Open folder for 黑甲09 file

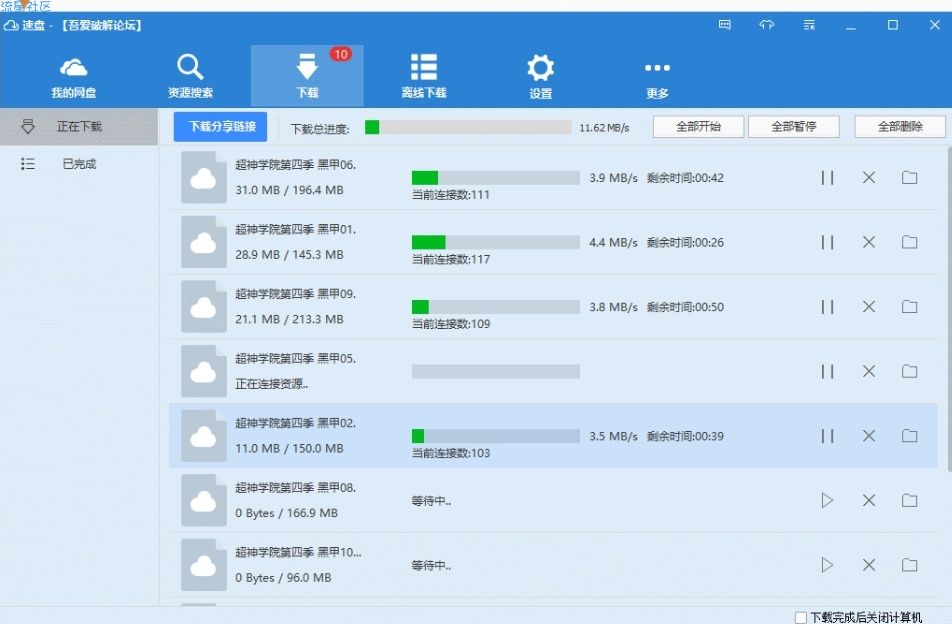pyautogui.click(x=910, y=307)
